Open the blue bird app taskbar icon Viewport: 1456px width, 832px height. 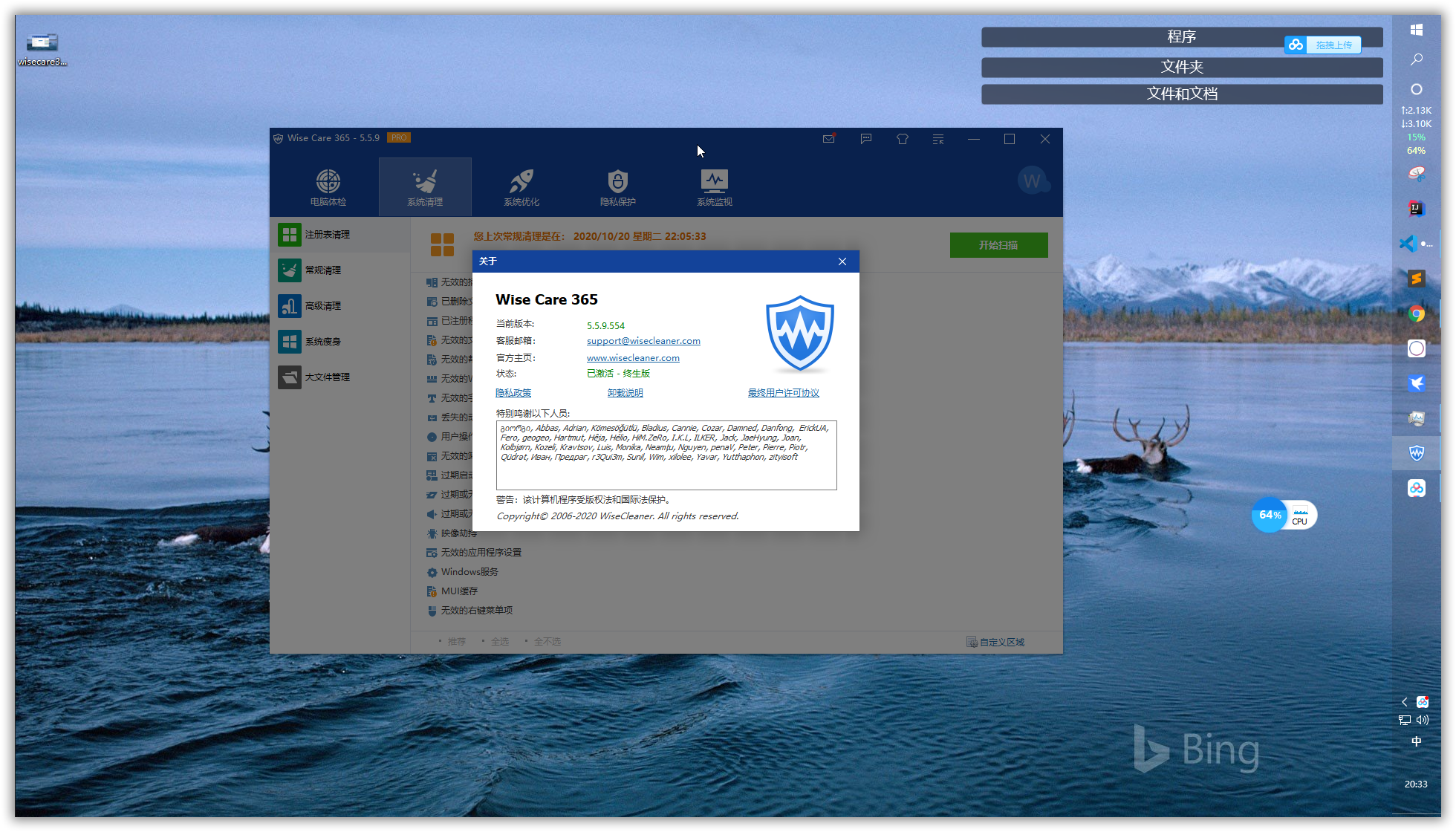(1417, 383)
